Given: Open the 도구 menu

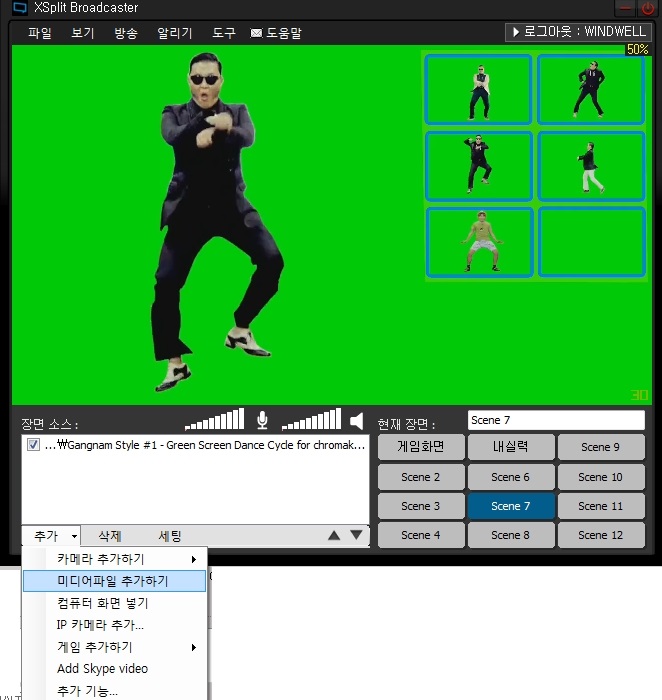Looking at the screenshot, I should [223, 33].
